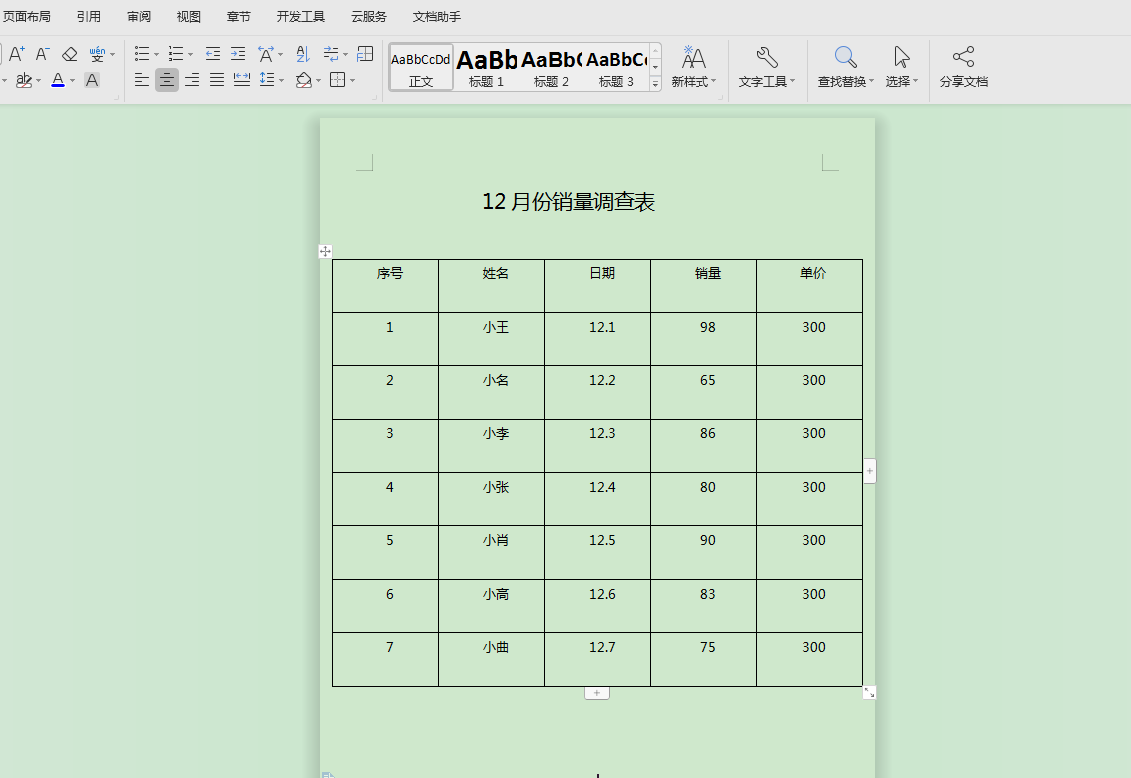
Task: Click the sort icon in the paragraph group
Action: click(302, 54)
